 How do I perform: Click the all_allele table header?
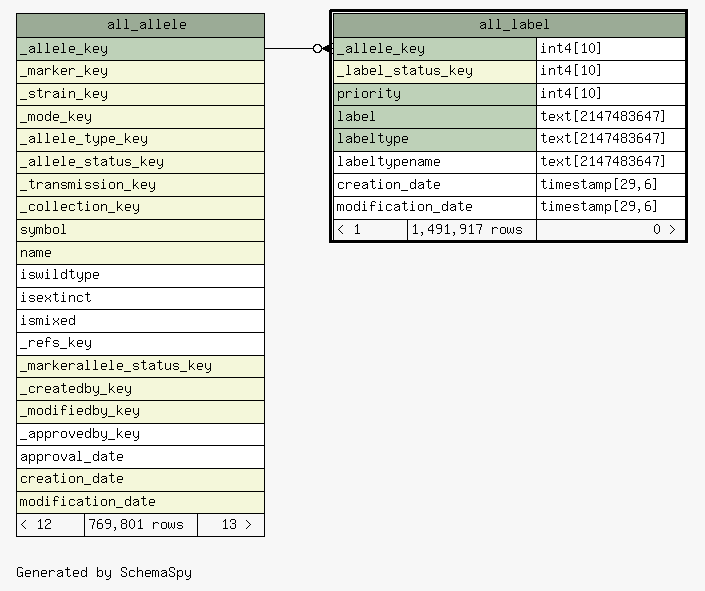[x=140, y=25]
